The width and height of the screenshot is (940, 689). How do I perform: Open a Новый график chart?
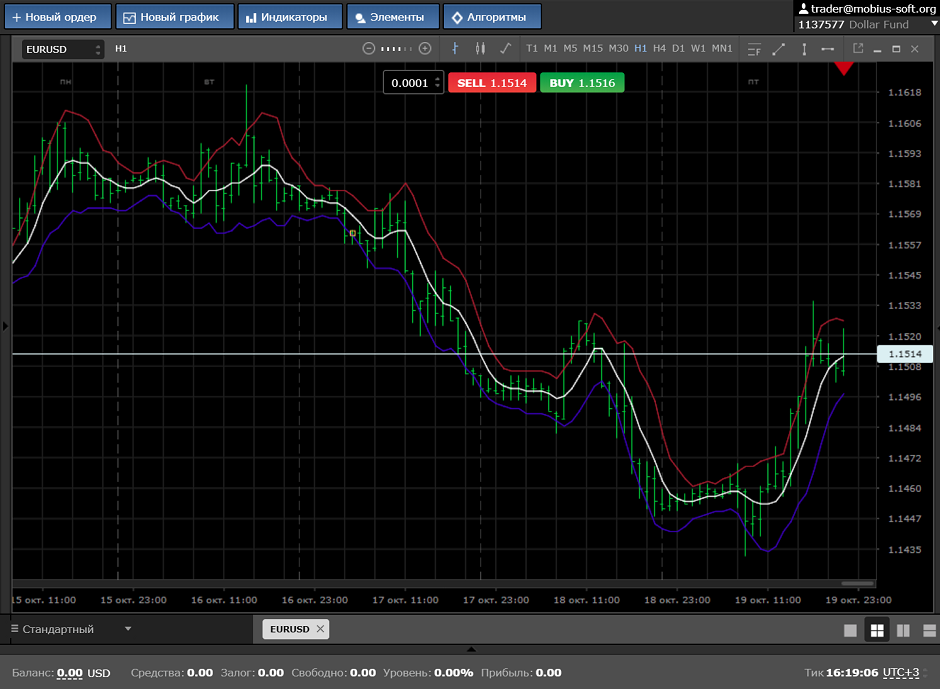point(174,17)
